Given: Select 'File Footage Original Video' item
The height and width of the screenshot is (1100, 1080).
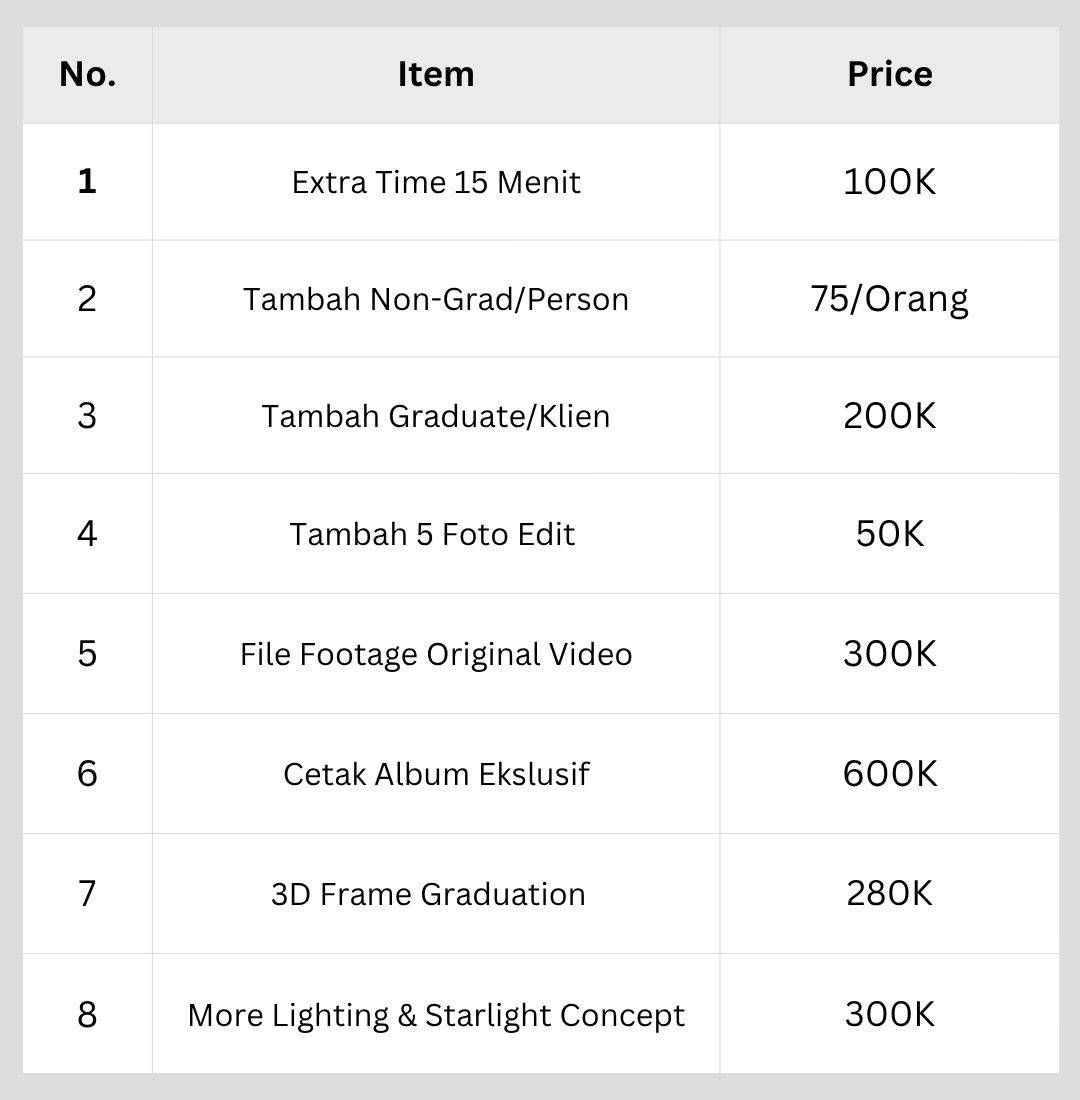Looking at the screenshot, I should click(436, 655).
